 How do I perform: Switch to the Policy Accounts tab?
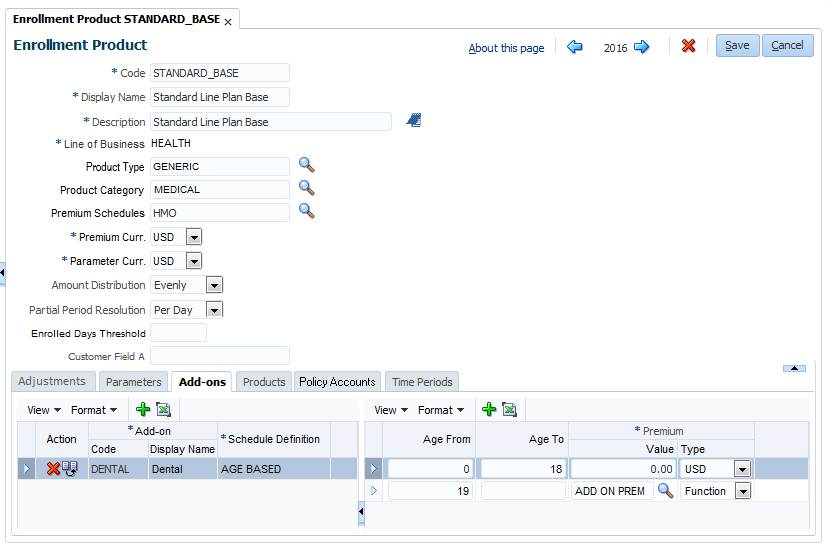[x=337, y=382]
